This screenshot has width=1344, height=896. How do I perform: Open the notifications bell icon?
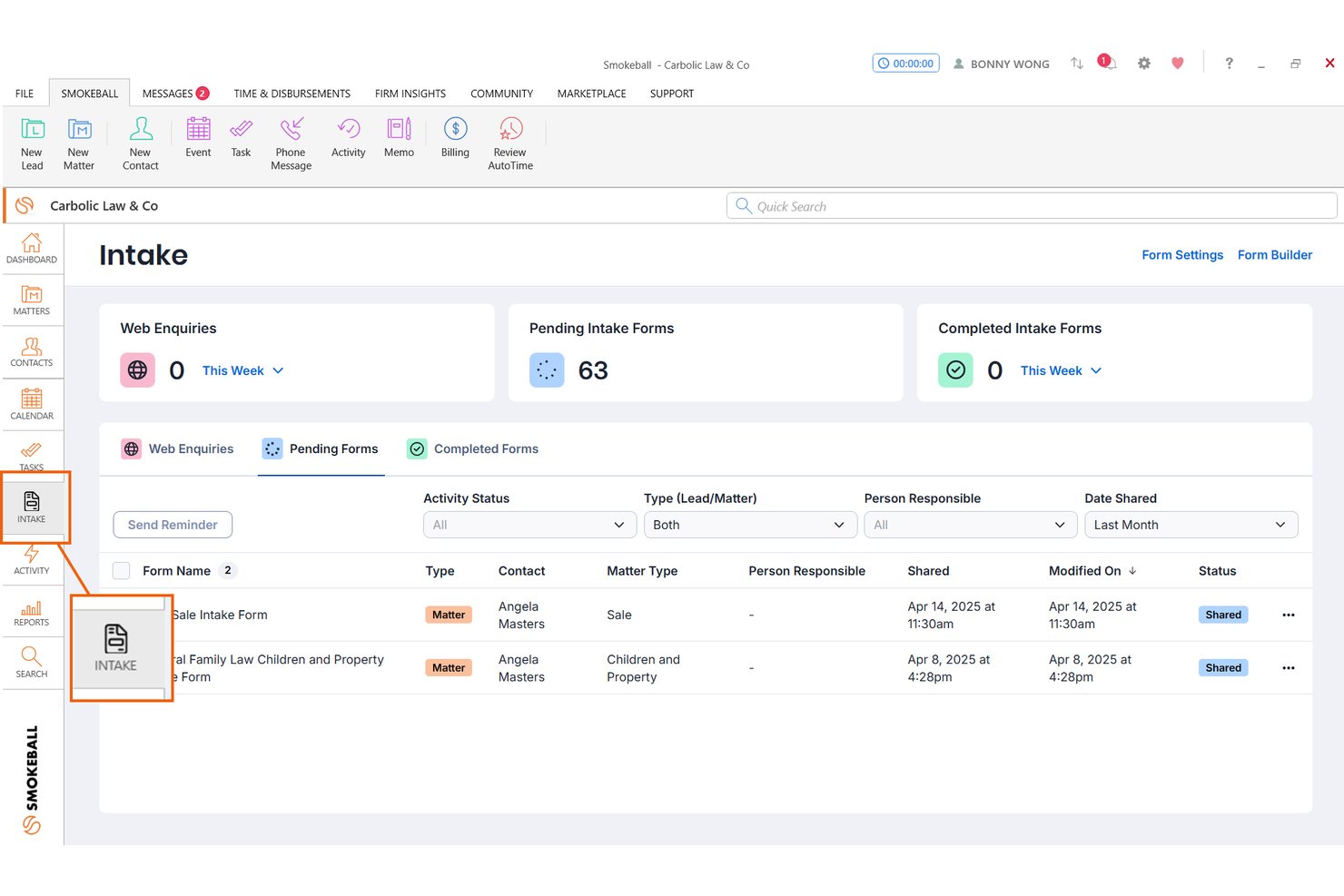pos(1108,63)
